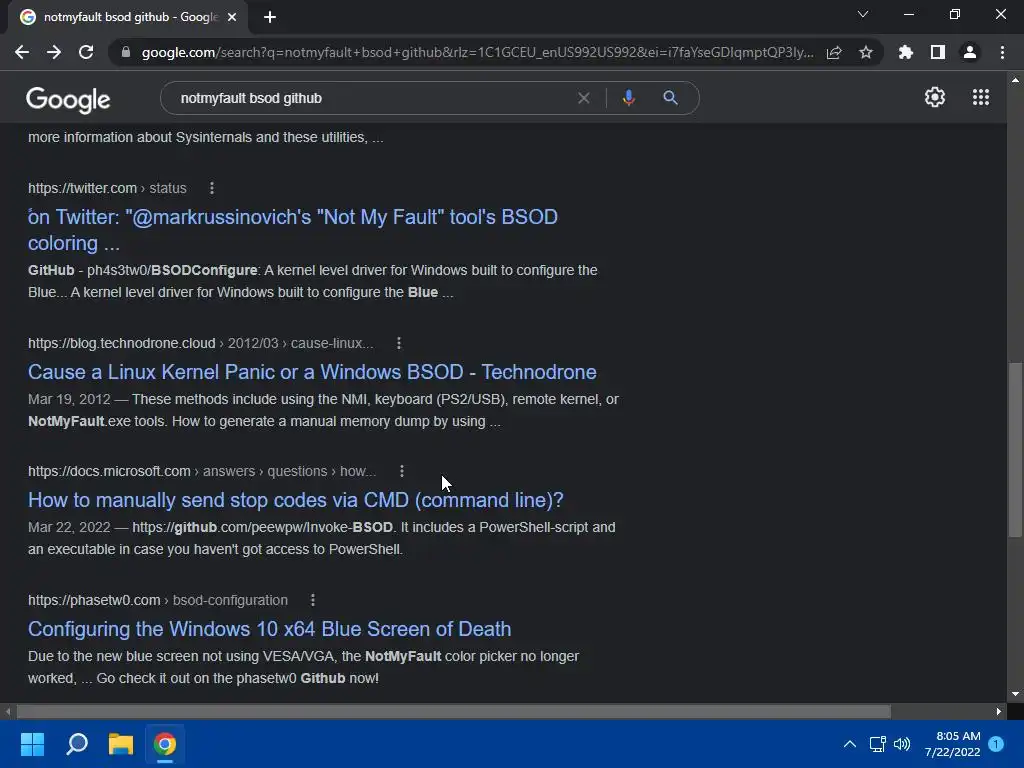Click the Chrome icon in the taskbar
This screenshot has height=768, width=1024.
point(165,744)
